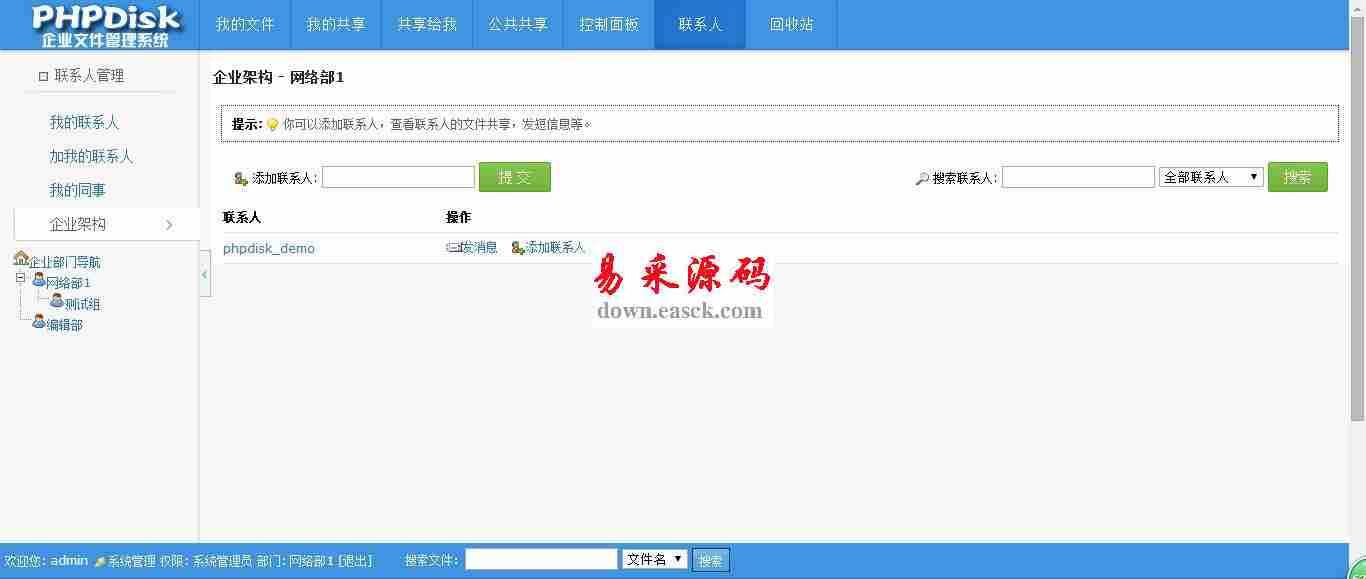The image size is (1366, 579).
Task: Go to the 控制面板 tab
Action: click(609, 25)
